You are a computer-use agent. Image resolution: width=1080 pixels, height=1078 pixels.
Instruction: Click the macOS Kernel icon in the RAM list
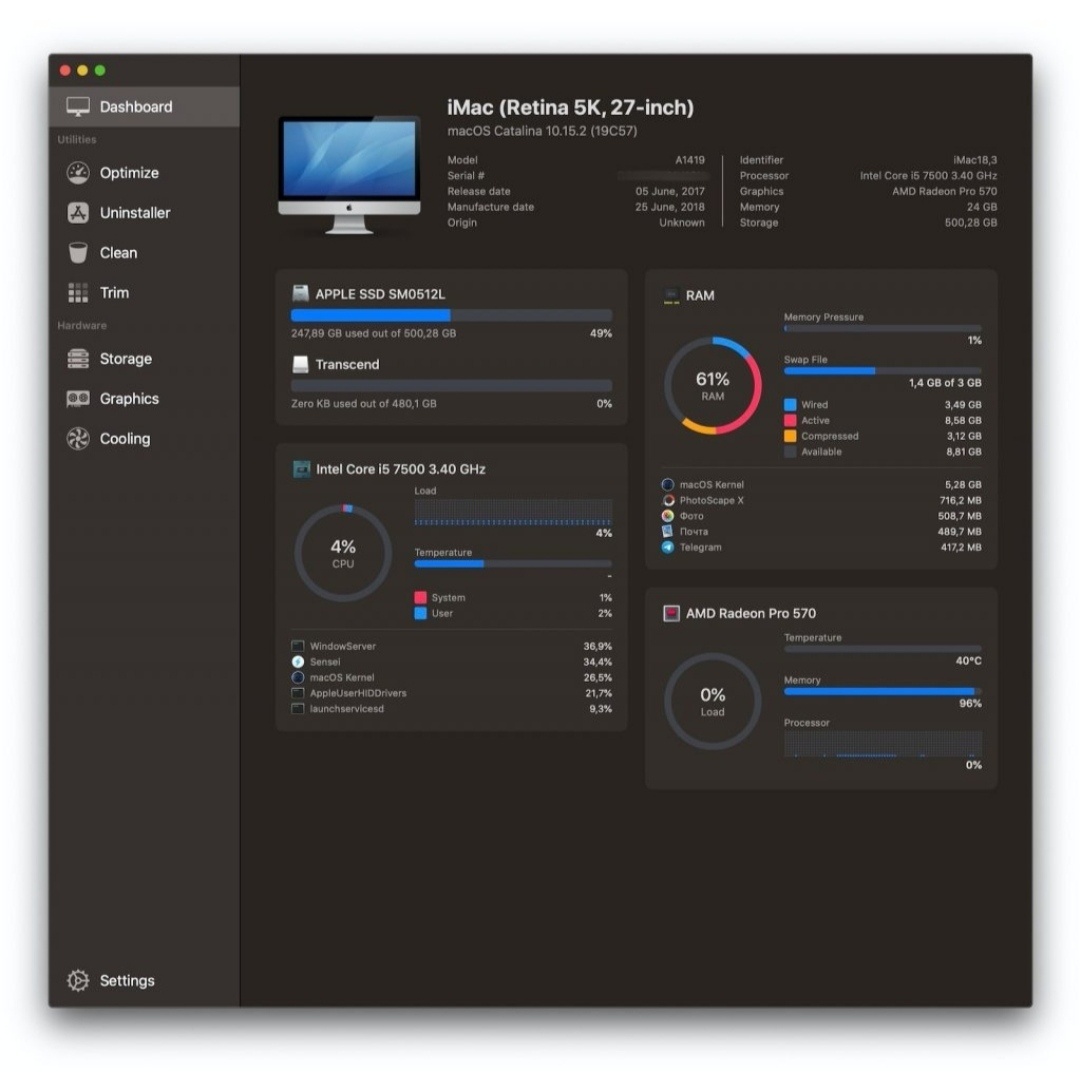[667, 485]
